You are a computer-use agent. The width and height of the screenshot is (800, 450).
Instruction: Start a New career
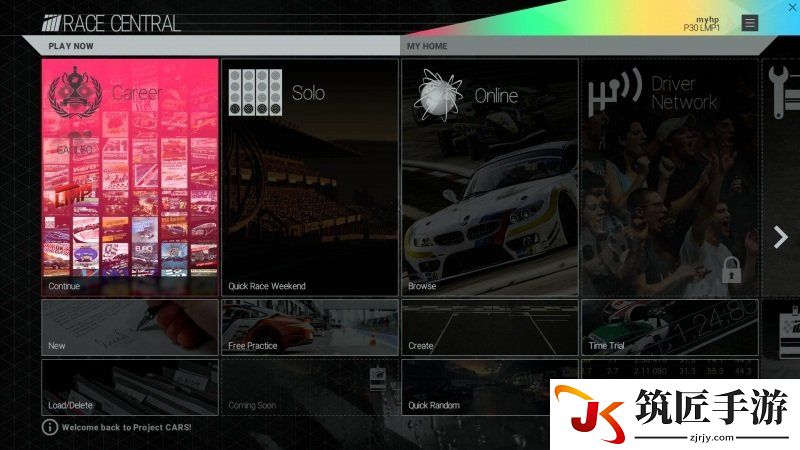130,327
